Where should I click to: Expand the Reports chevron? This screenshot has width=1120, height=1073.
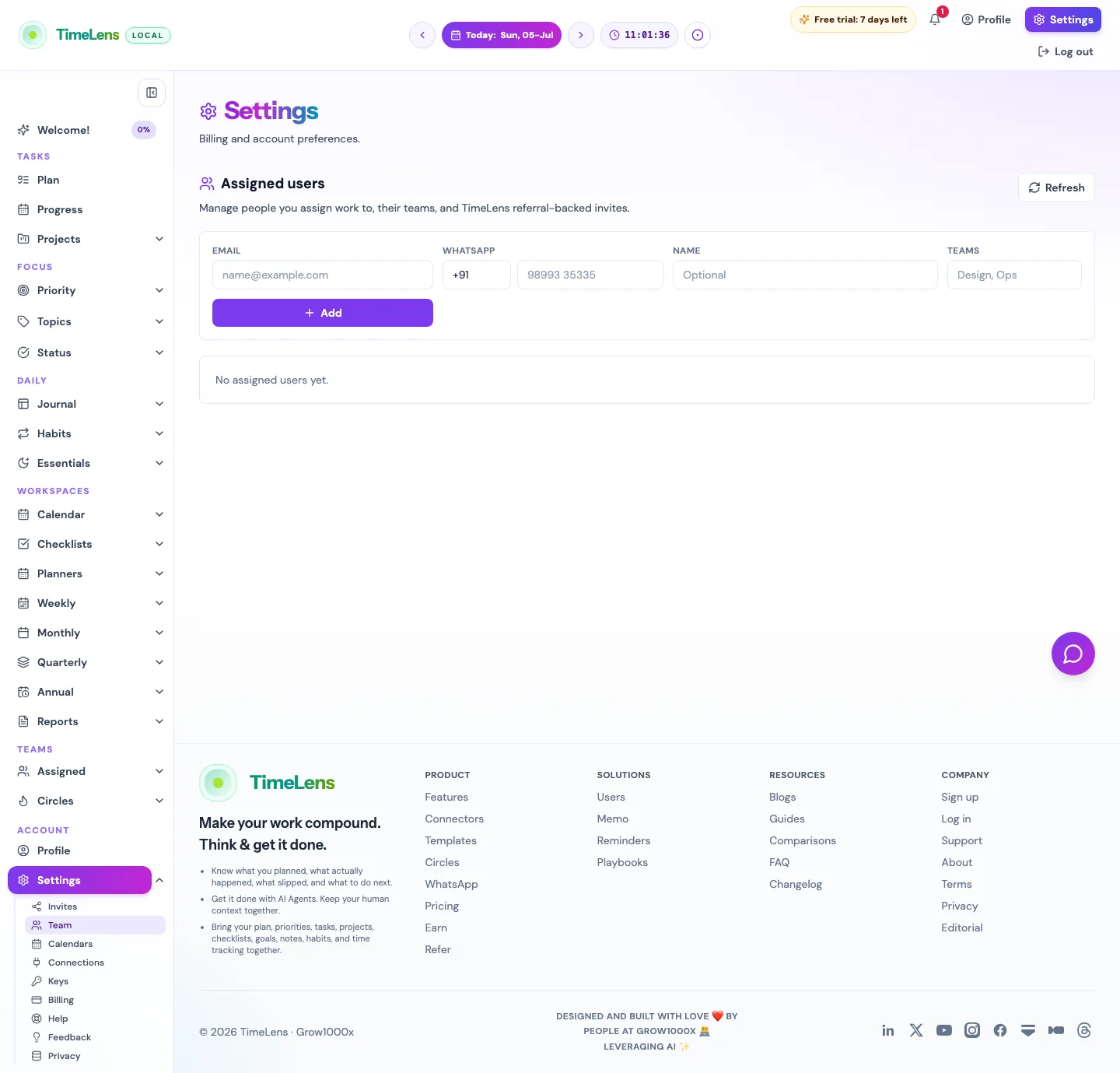(159, 721)
